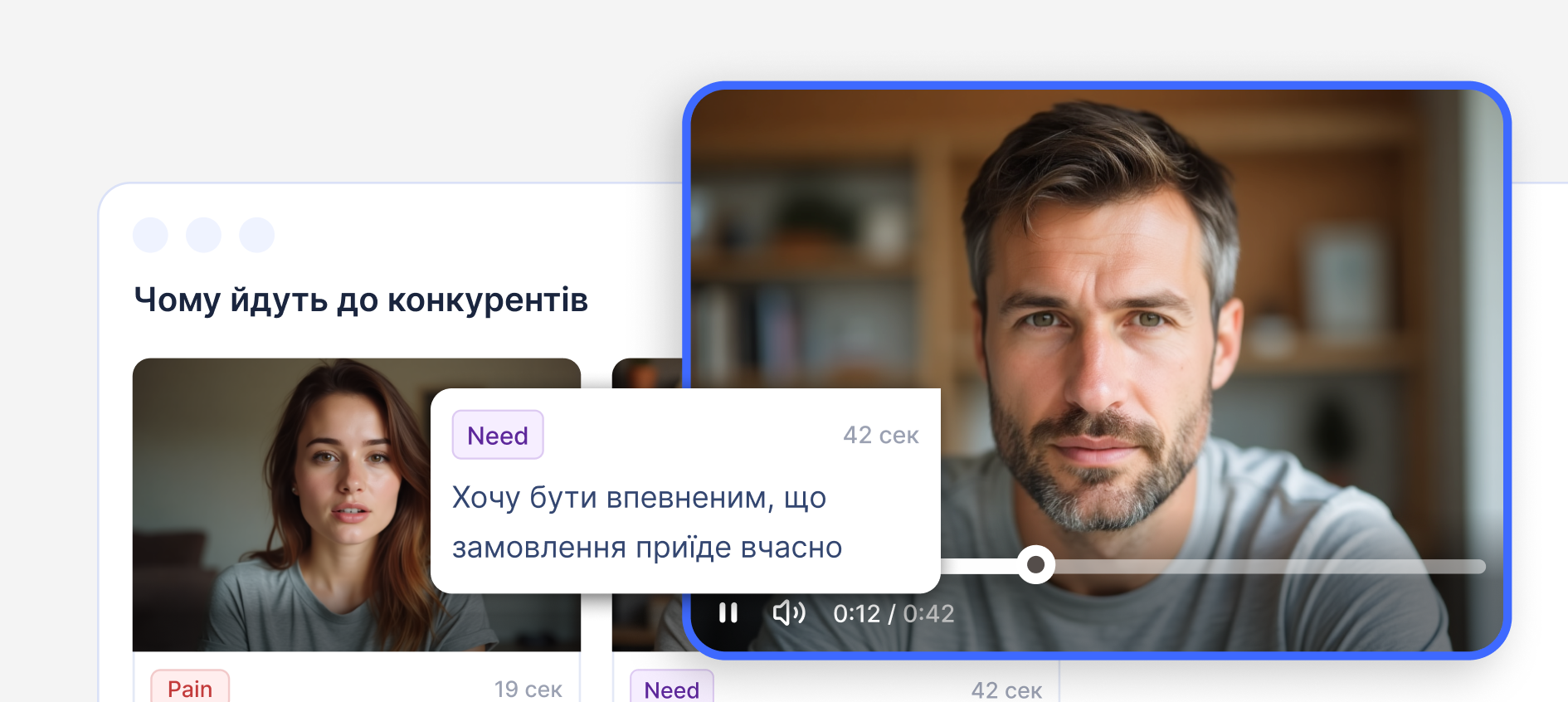Click the Need tag below the second clip

click(671, 688)
